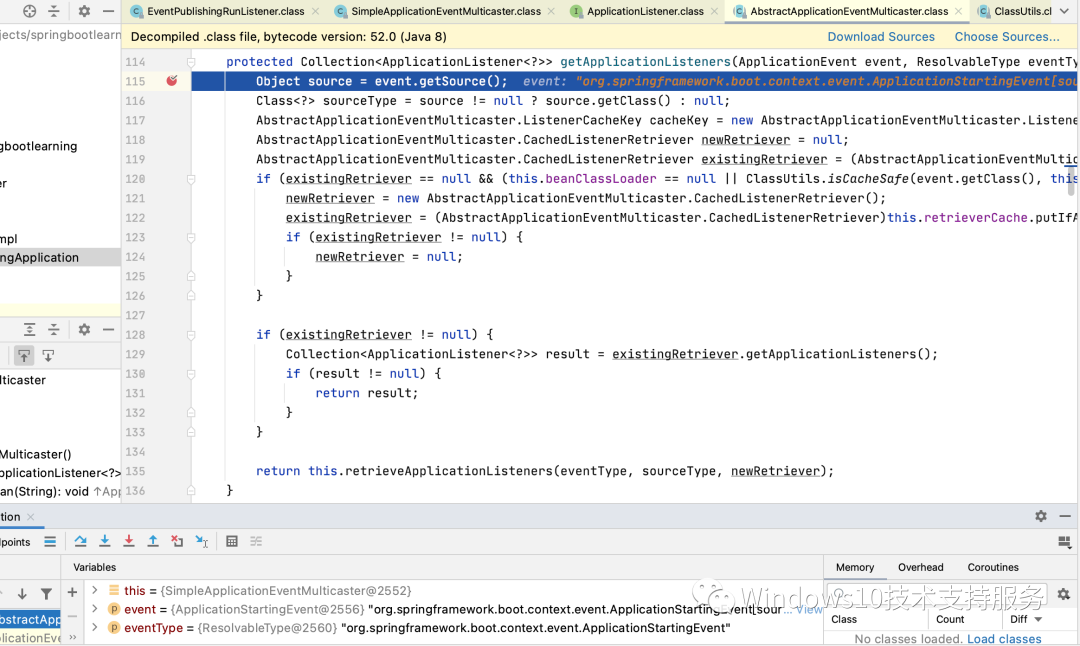This screenshot has height=646, width=1080.
Task: Open the Coroutines tab
Action: click(993, 567)
